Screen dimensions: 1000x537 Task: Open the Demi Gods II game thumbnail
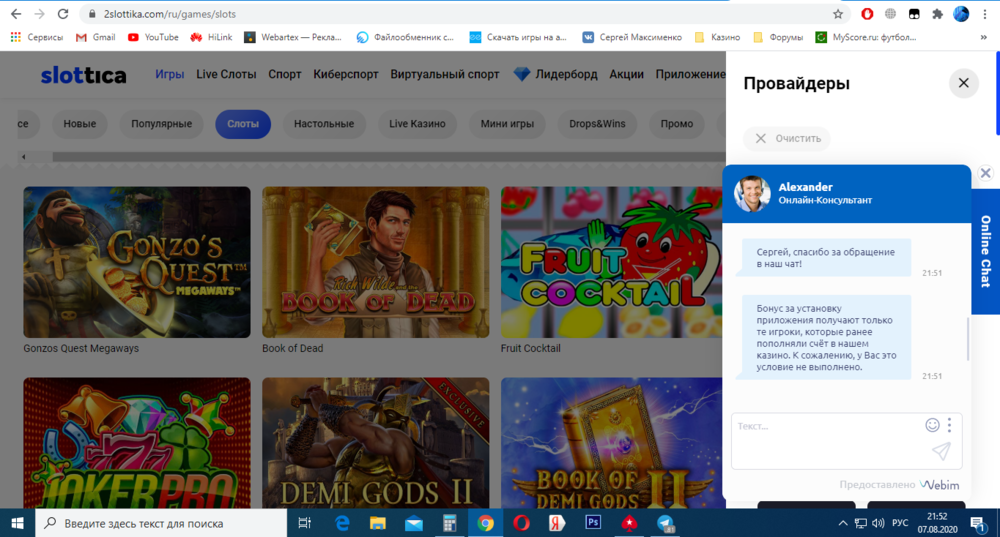click(376, 443)
